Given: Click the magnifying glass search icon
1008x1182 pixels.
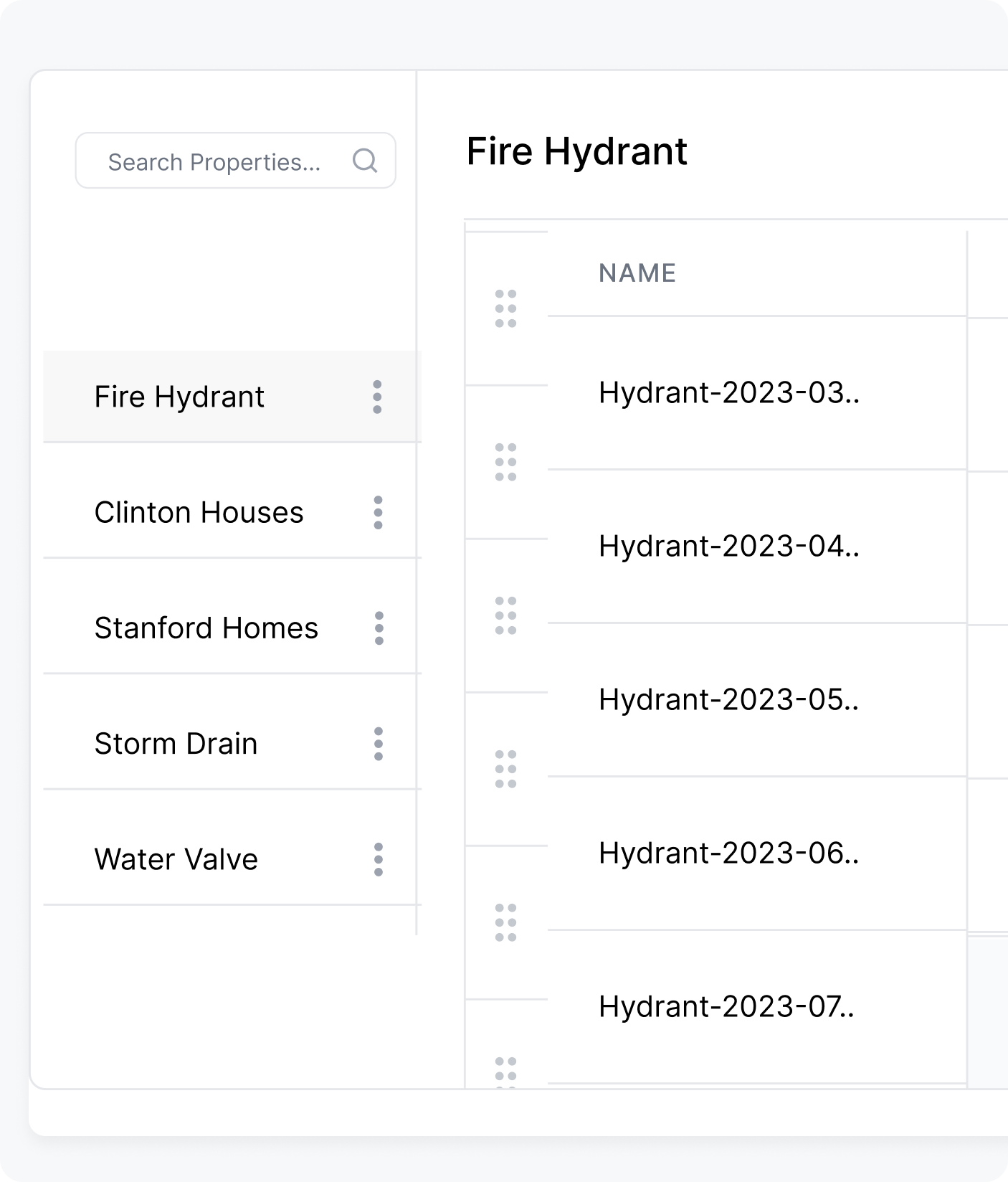Looking at the screenshot, I should coord(365,161).
